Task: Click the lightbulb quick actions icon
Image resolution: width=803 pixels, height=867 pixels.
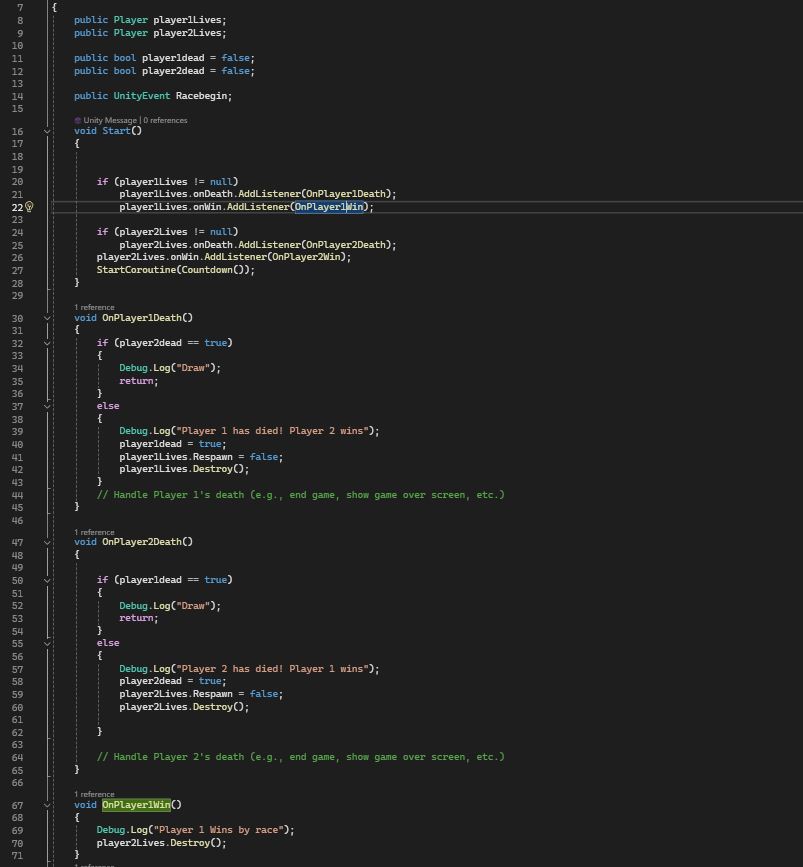Action: [29, 207]
